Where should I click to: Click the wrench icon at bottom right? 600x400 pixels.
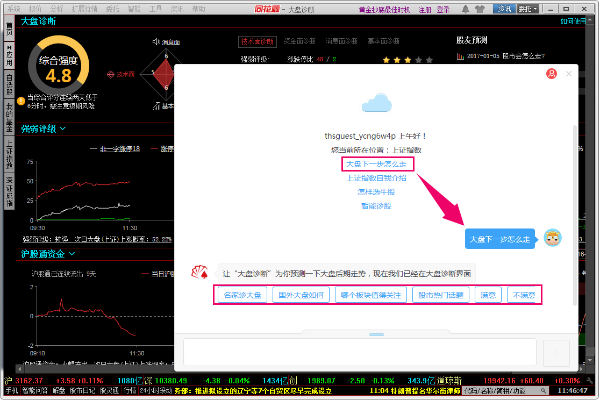(589, 380)
